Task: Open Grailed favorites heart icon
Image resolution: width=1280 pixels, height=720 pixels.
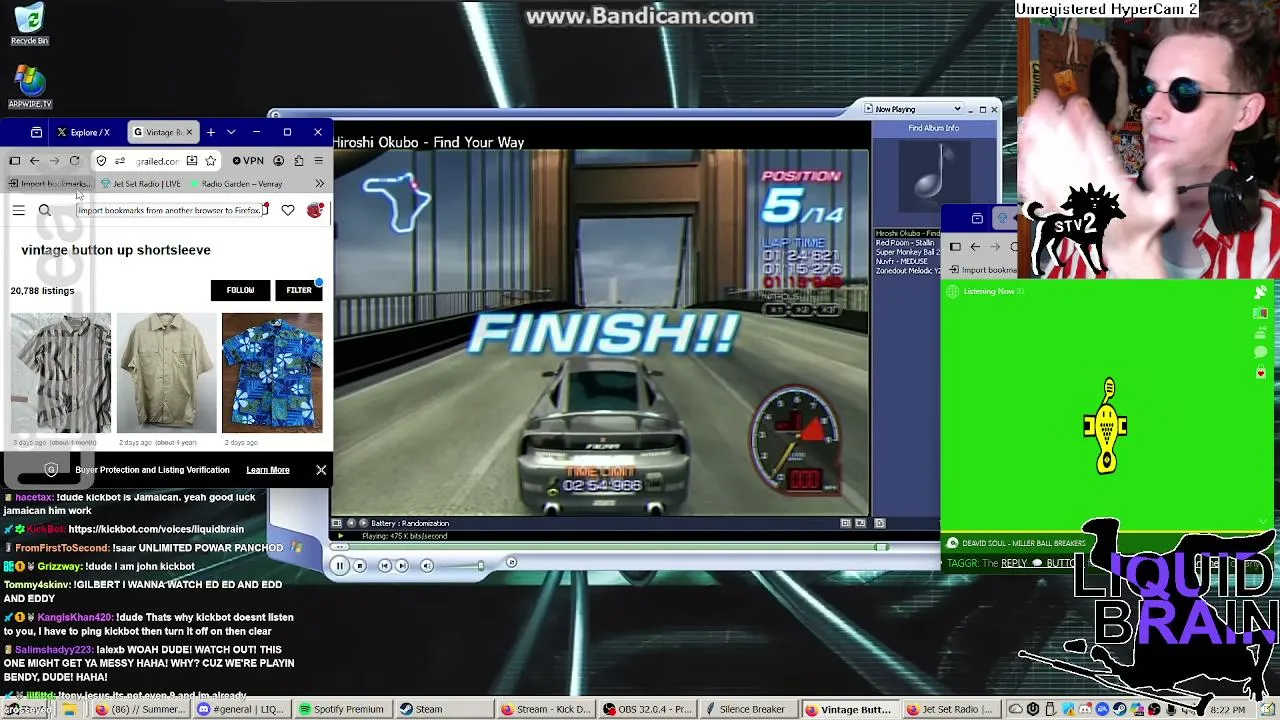Action: (288, 210)
